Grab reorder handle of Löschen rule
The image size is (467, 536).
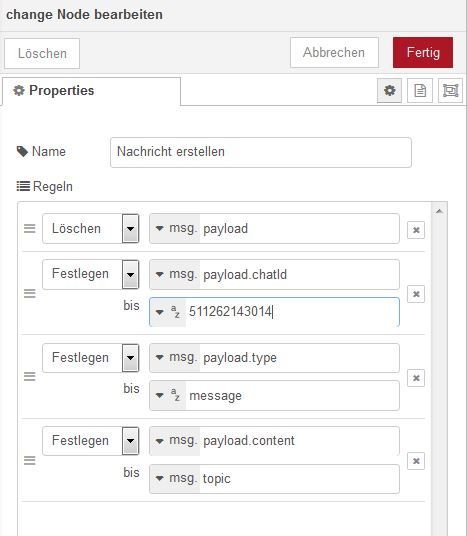click(29, 228)
